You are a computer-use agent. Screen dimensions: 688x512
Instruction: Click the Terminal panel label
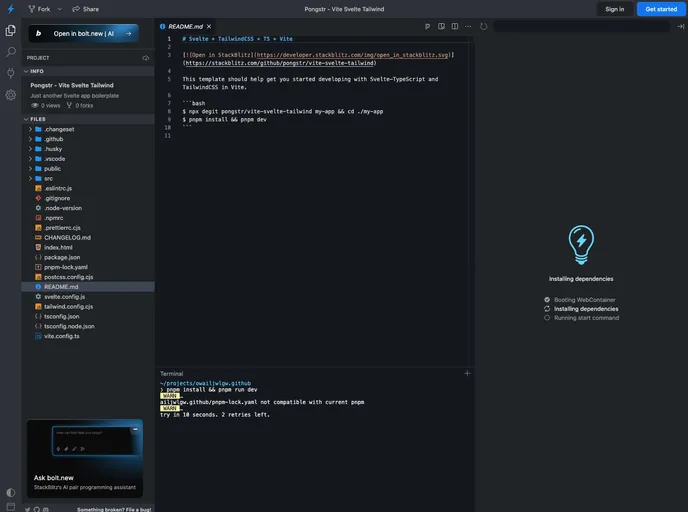171,374
